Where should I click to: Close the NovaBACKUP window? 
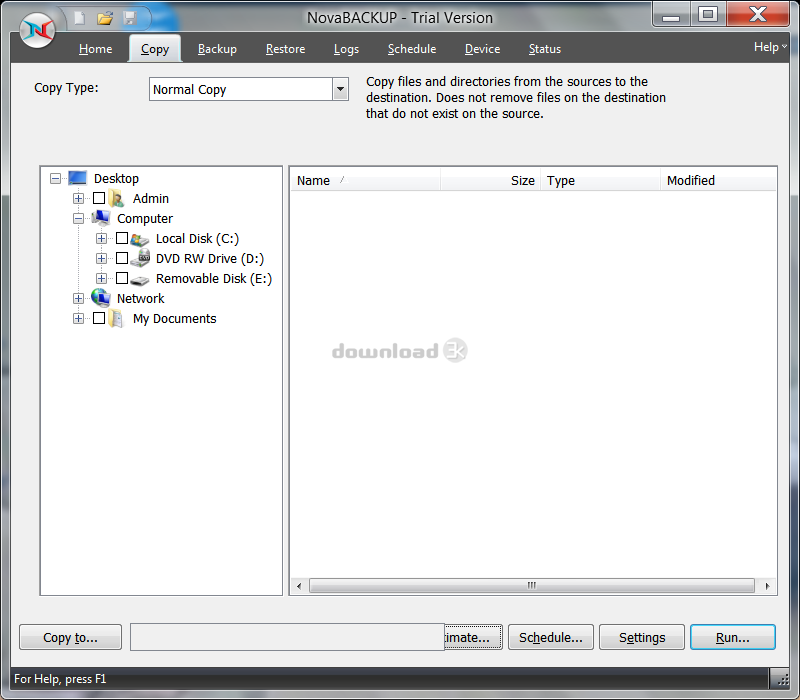758,14
